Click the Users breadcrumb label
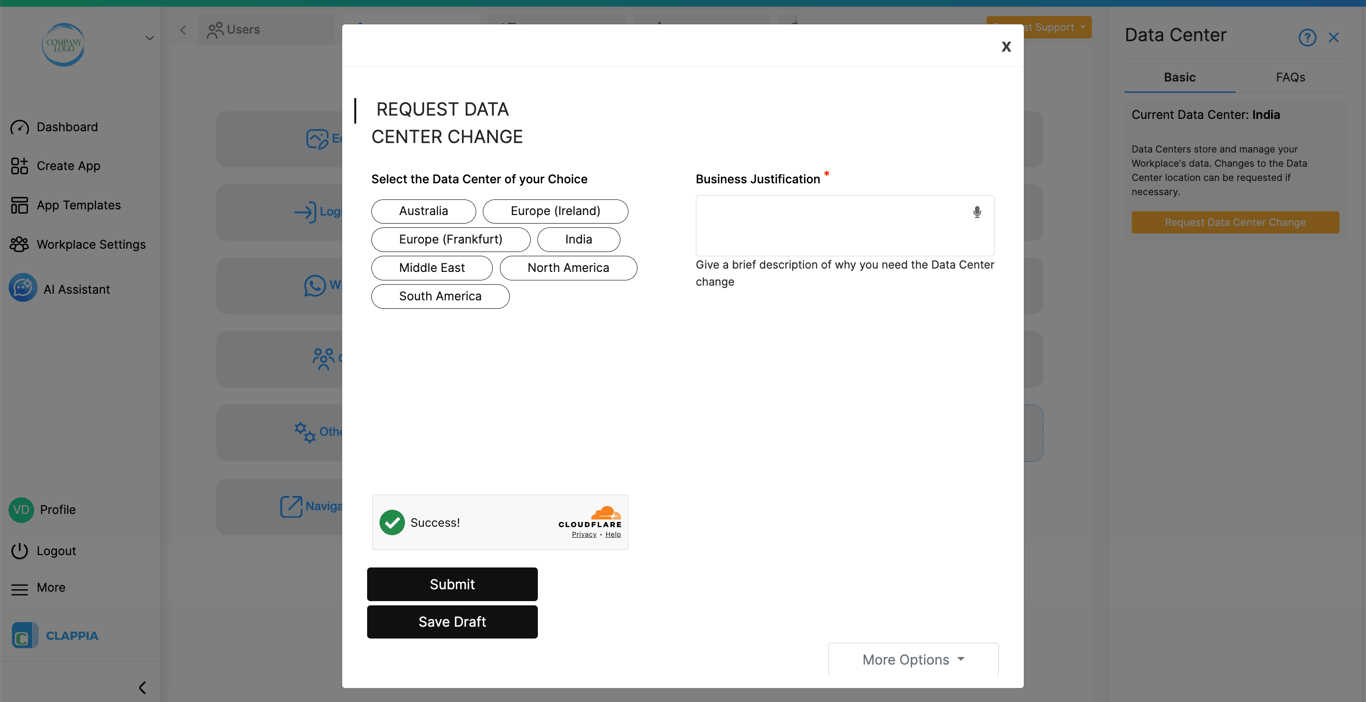Screen dimensions: 1366x702 (x=243, y=30)
